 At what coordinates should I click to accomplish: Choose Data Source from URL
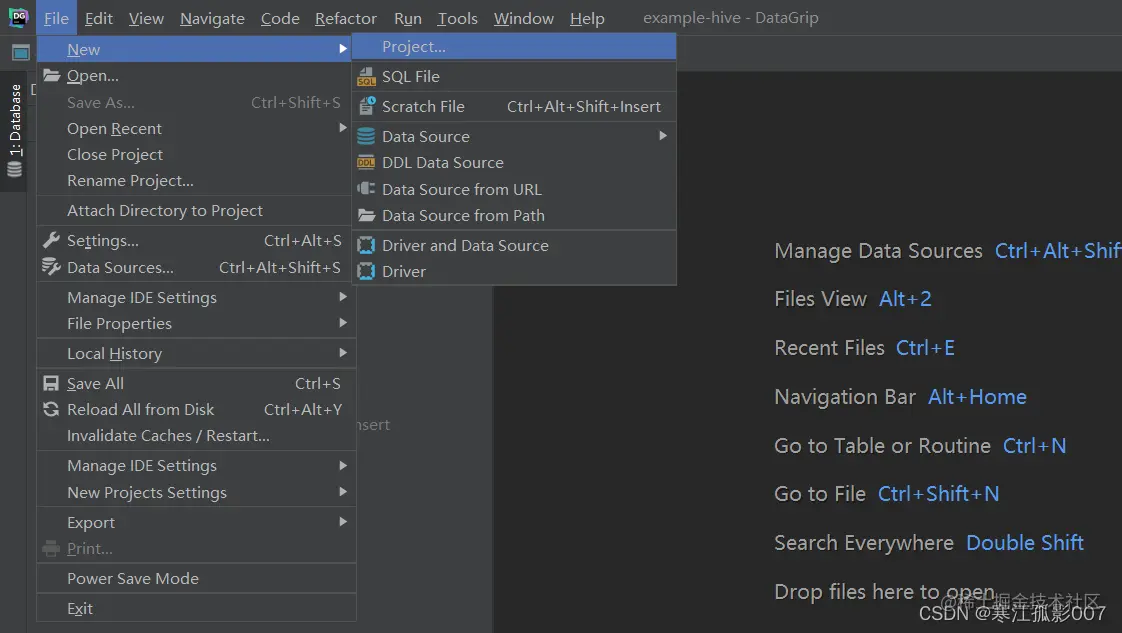(514, 189)
